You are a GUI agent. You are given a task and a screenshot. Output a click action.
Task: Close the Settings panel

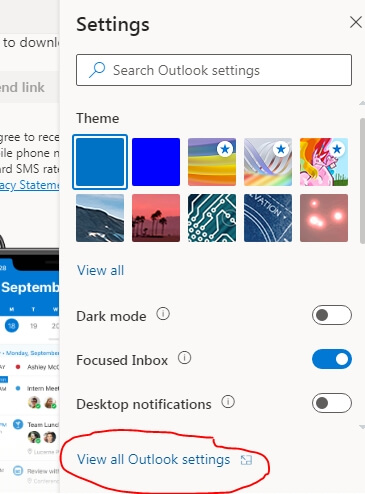point(356,22)
